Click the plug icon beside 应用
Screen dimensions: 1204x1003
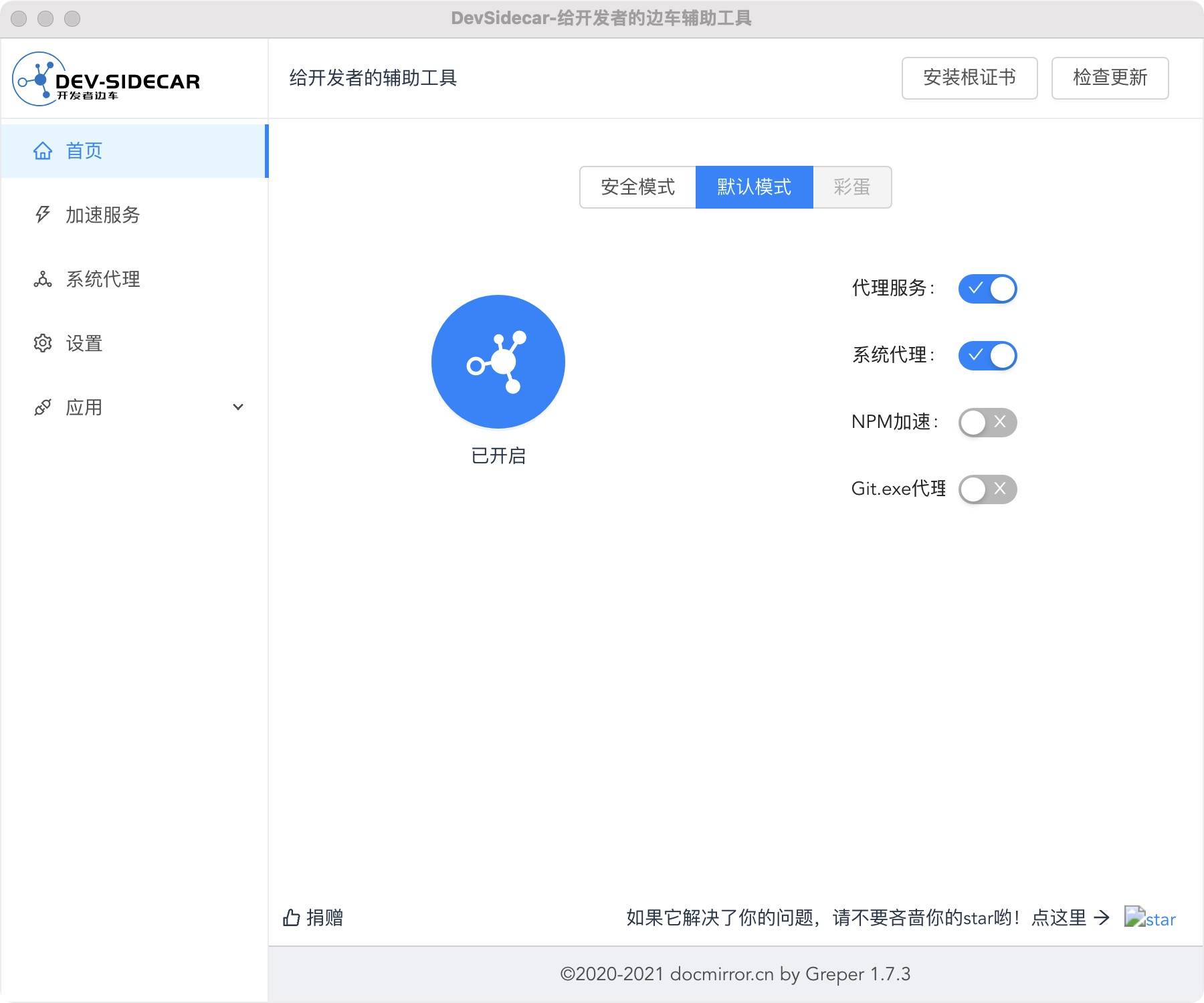43,407
